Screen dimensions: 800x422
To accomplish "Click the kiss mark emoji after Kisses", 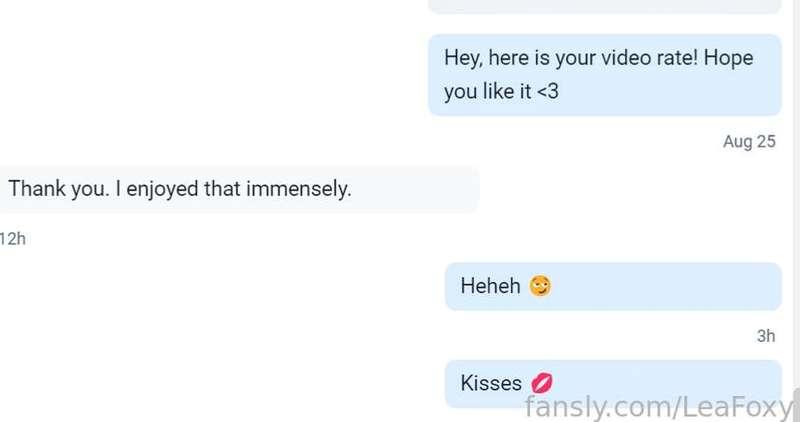I will coord(541,383).
